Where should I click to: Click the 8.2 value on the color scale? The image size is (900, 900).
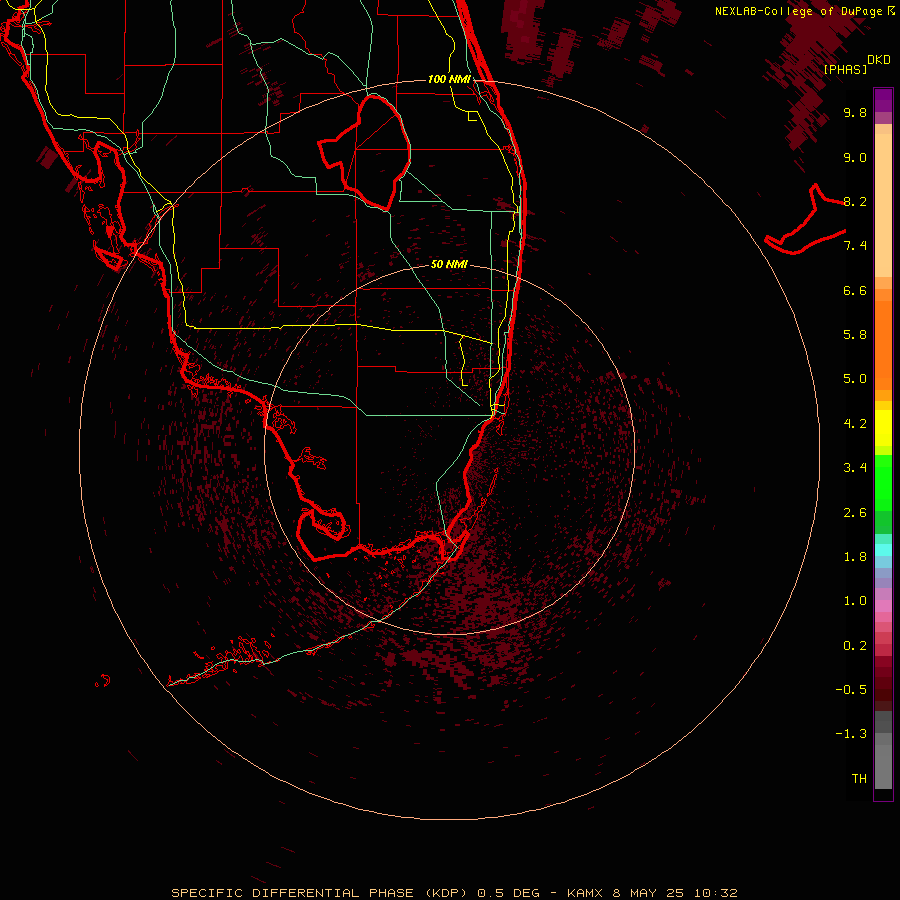tap(855, 201)
